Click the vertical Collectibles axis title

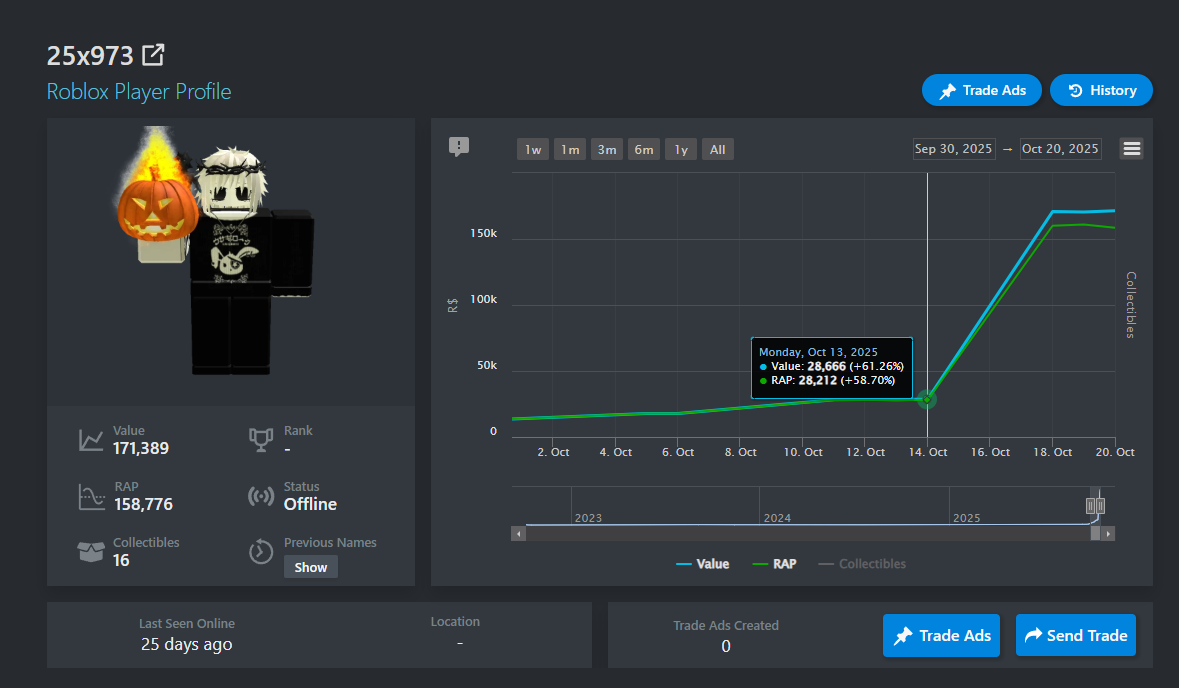pyautogui.click(x=1131, y=305)
